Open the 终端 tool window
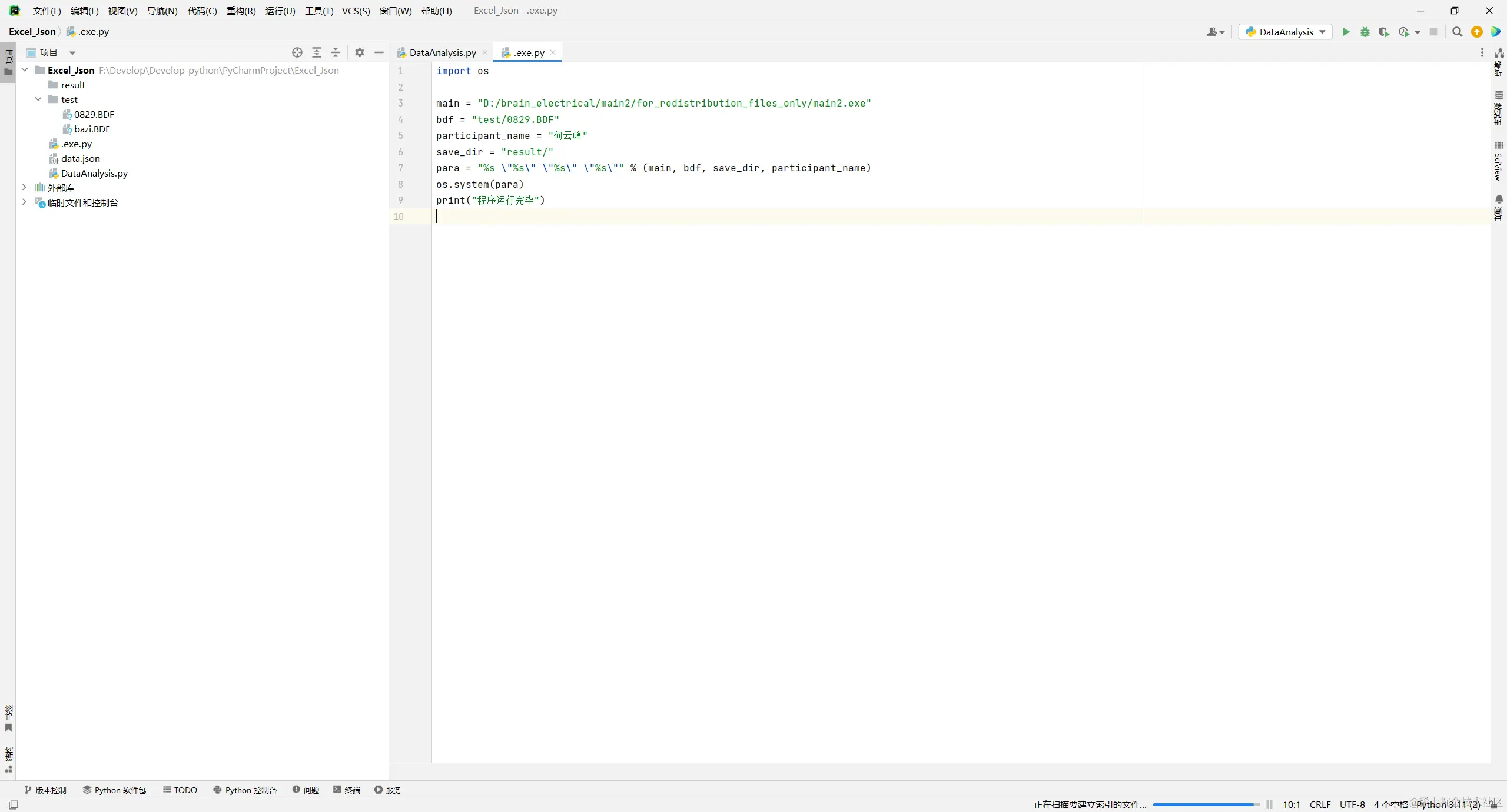The height and width of the screenshot is (812, 1507). pyautogui.click(x=347, y=790)
